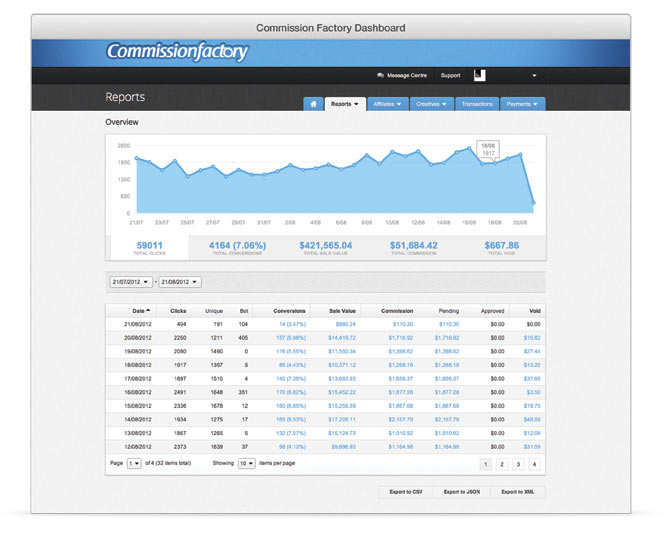
Task: Sort table by Conversions column
Action: coord(289,311)
